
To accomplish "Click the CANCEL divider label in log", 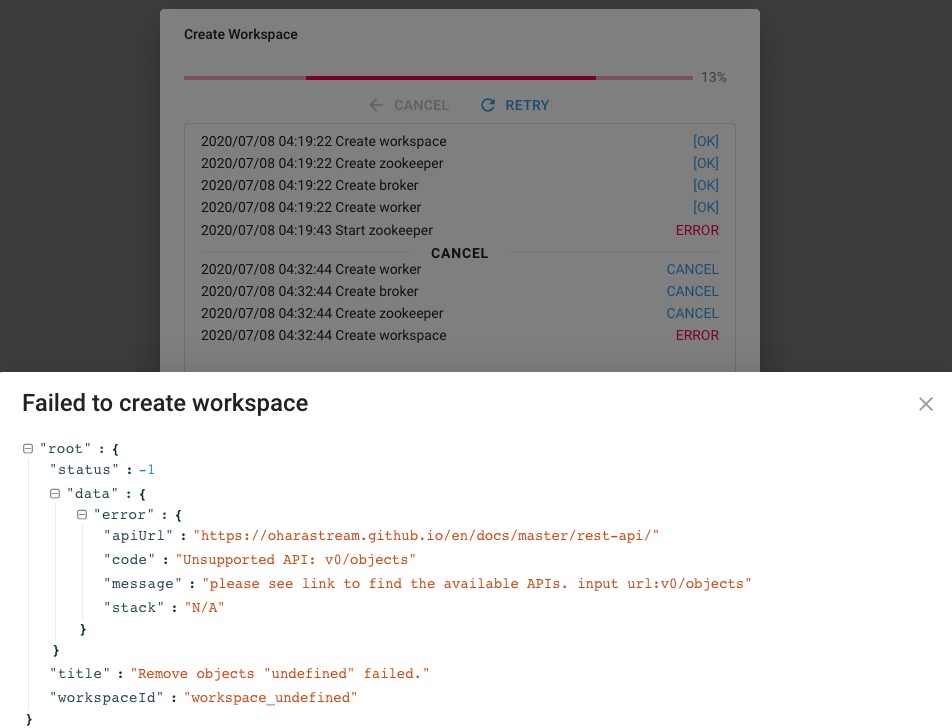I will tap(460, 253).
